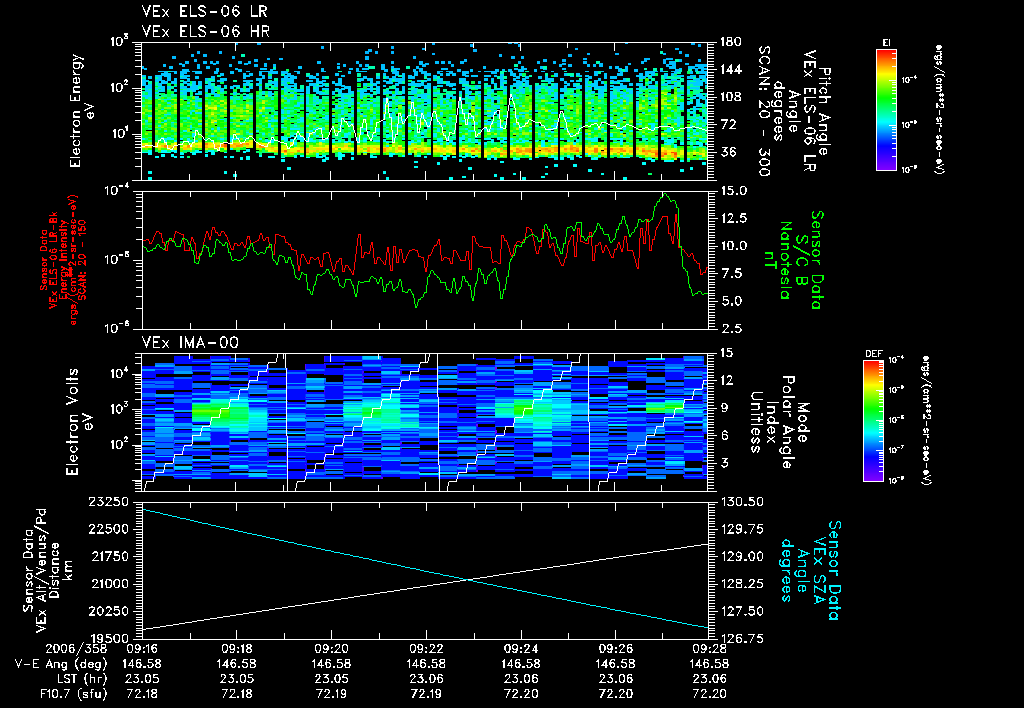Click the '108' pitch angle tick
Viewport: 1024px width, 708px height.
click(730, 97)
